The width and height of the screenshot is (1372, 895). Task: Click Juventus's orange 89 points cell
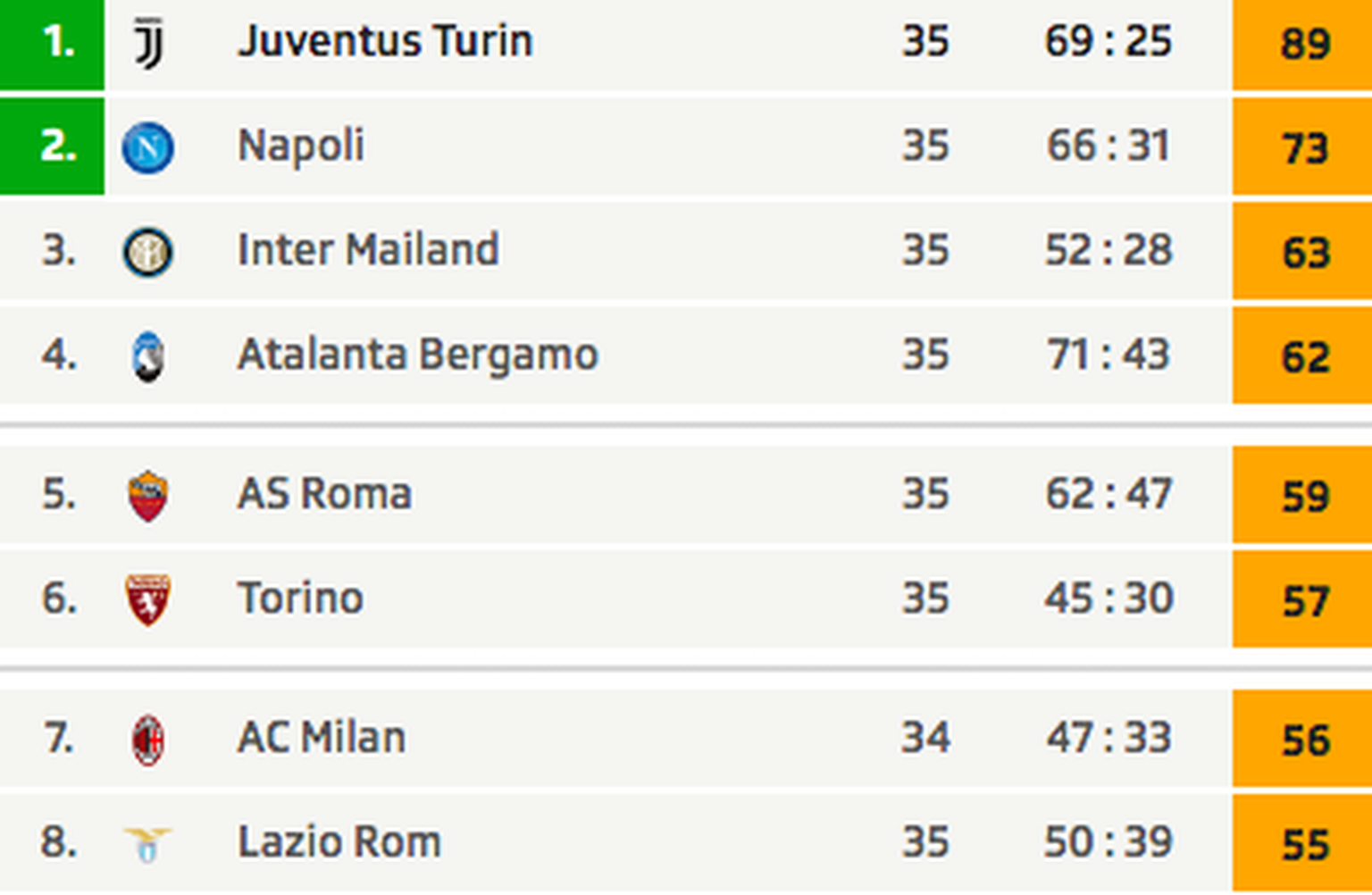[x=1302, y=44]
